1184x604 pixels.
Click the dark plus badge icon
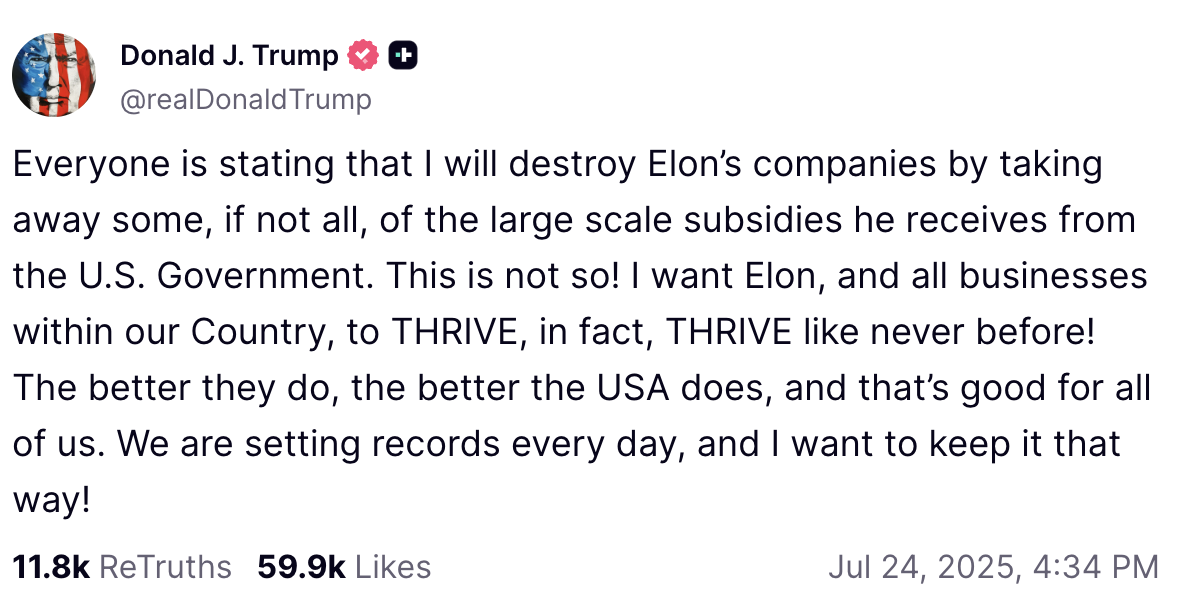tap(403, 55)
